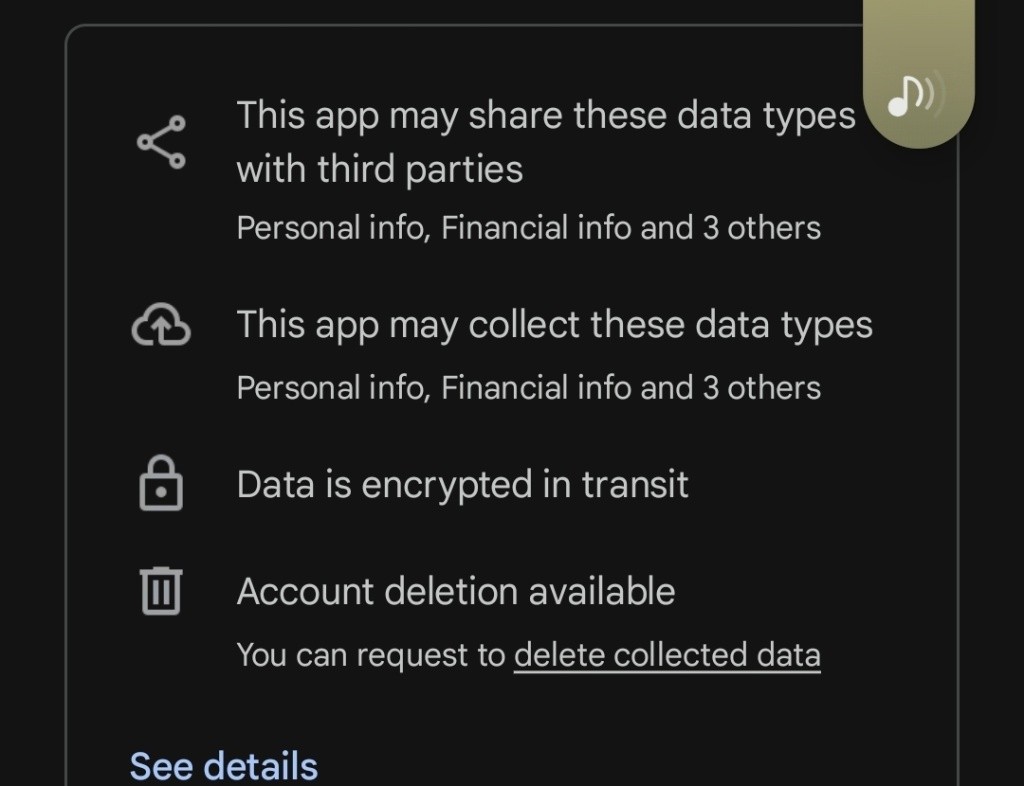Select 'This app may share these data types' heading

545,116
